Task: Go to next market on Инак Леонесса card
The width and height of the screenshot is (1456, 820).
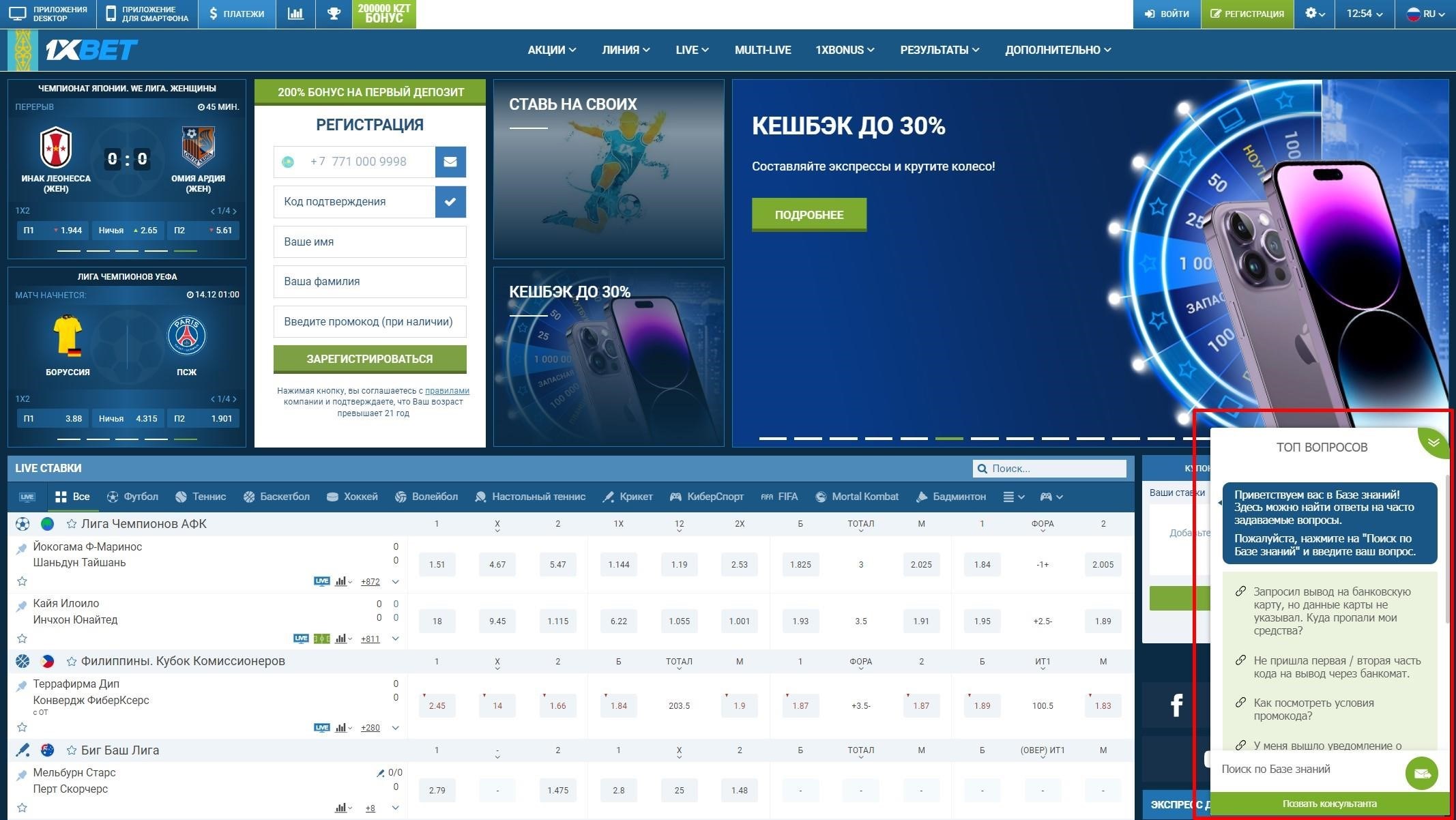Action: [x=234, y=211]
